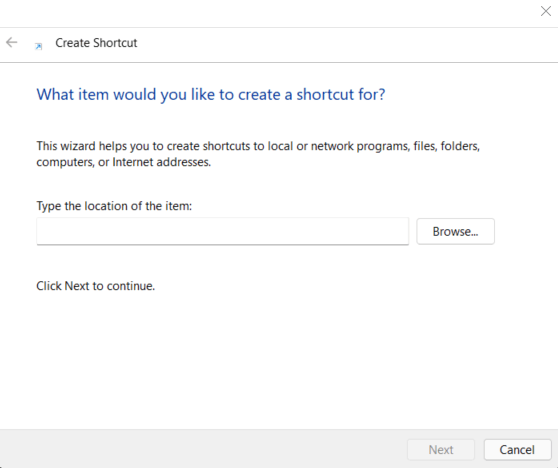Click the shortcut arrow icon beside Create Shortcut
558x468 pixels.
(x=38, y=46)
